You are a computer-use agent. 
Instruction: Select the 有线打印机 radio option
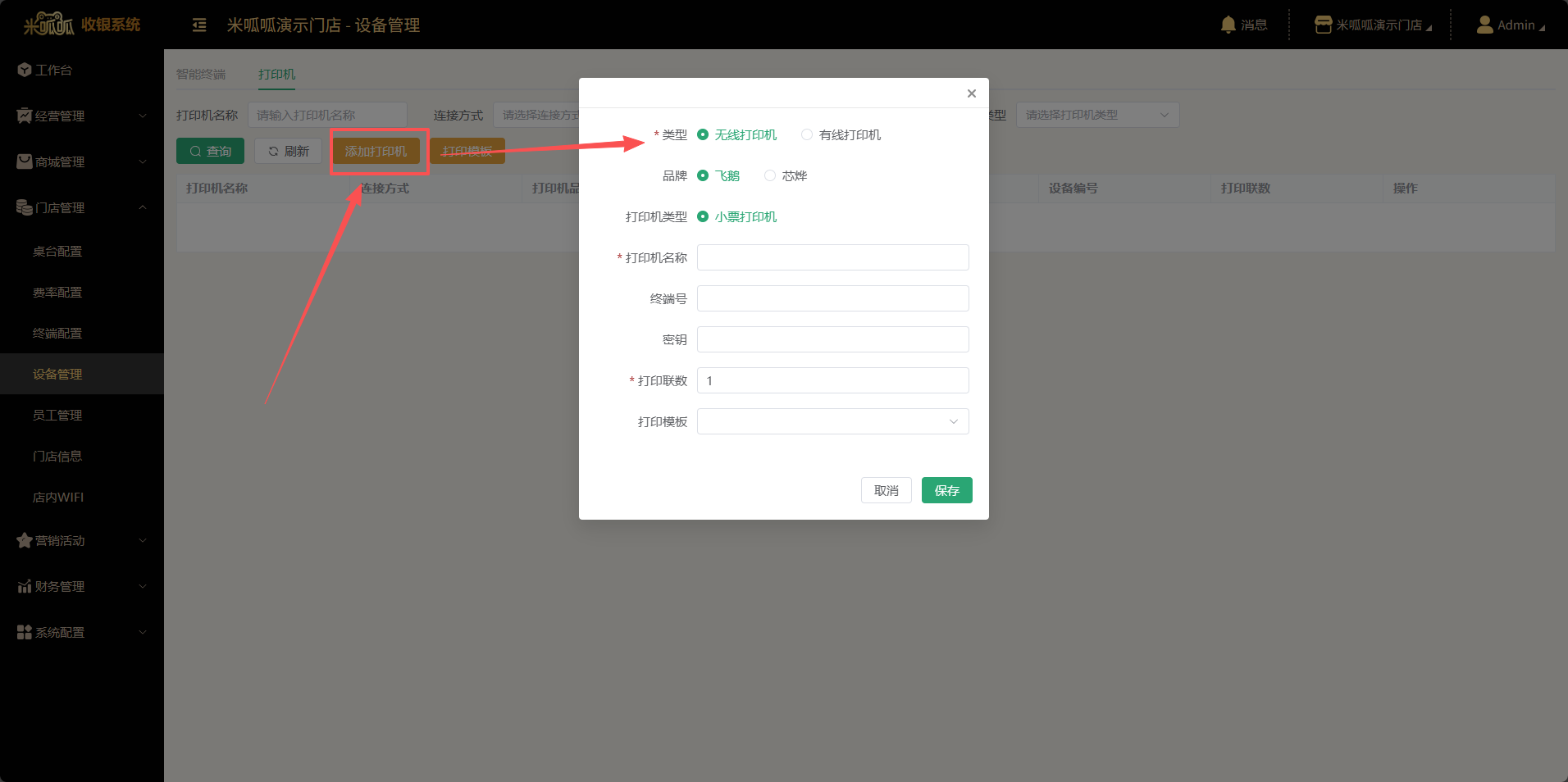[807, 135]
